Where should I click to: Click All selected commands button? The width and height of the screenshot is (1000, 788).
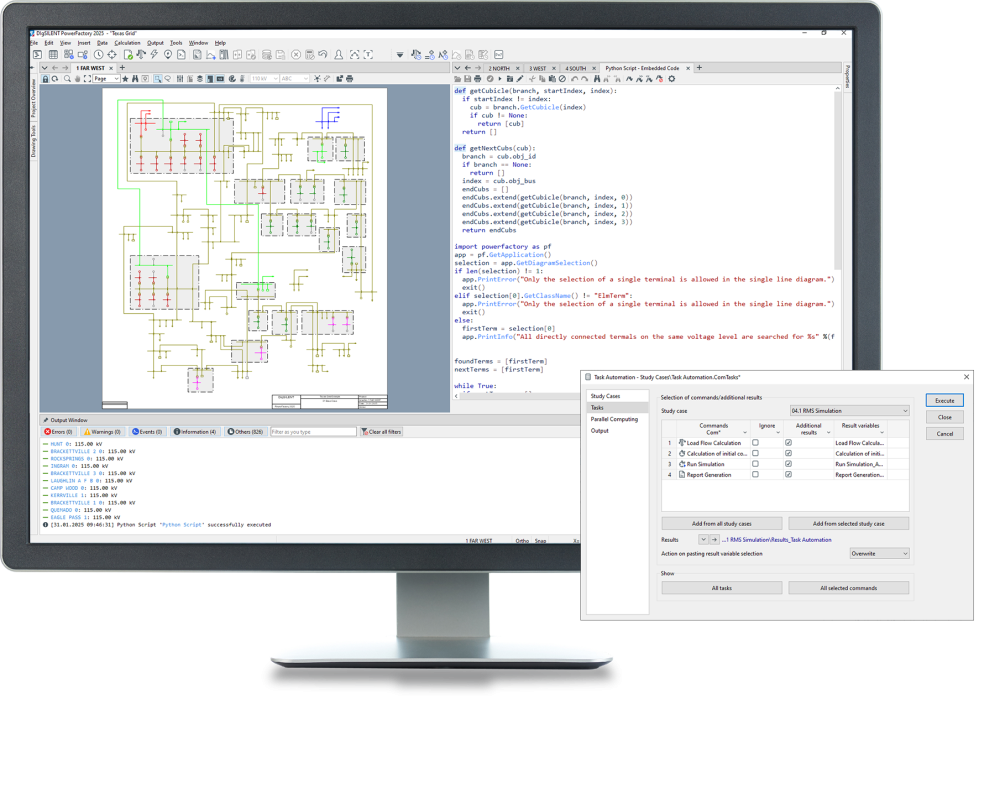coord(848,588)
